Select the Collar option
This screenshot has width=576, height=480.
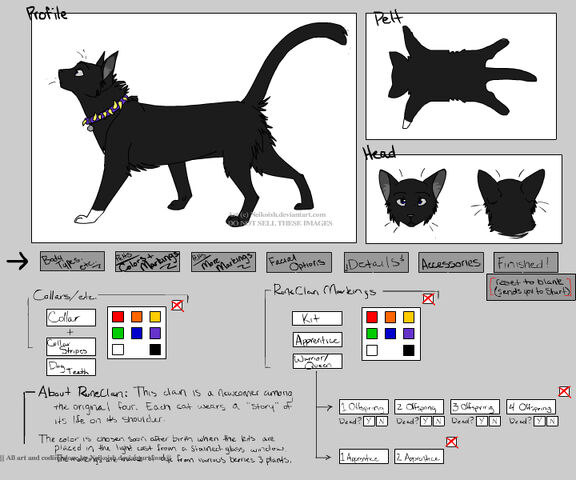(x=71, y=318)
